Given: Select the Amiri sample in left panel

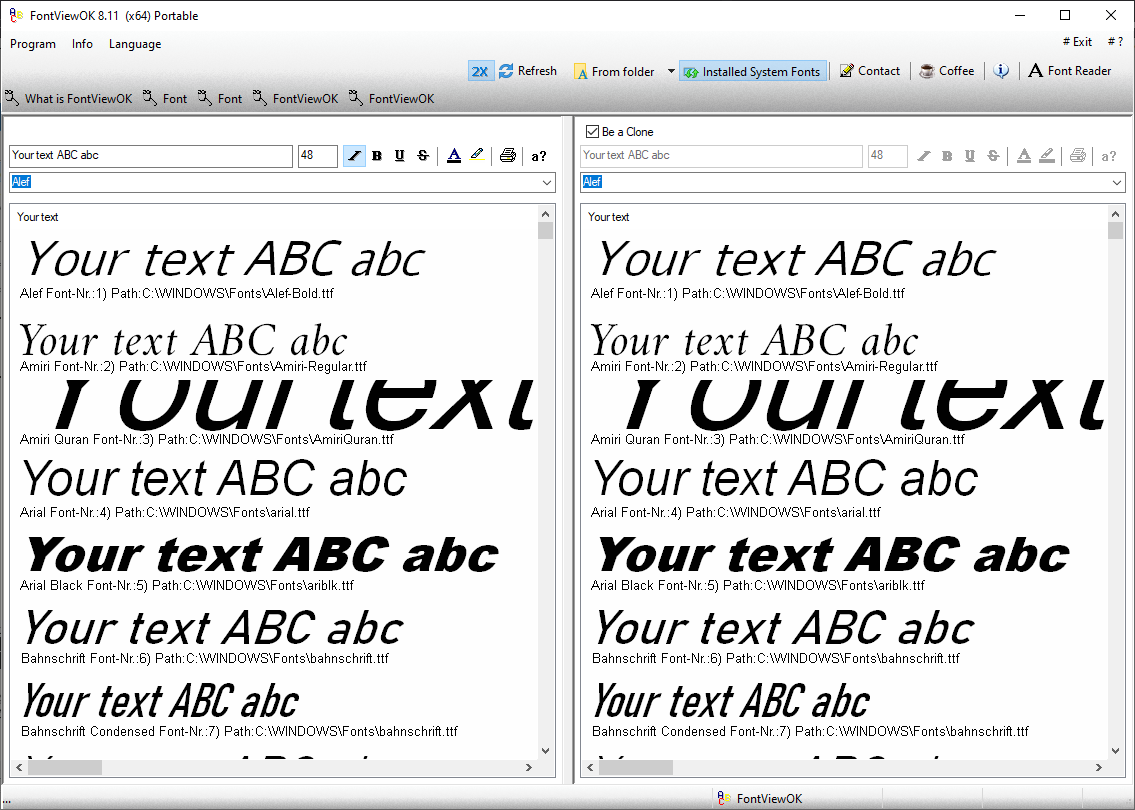Looking at the screenshot, I should point(183,339).
